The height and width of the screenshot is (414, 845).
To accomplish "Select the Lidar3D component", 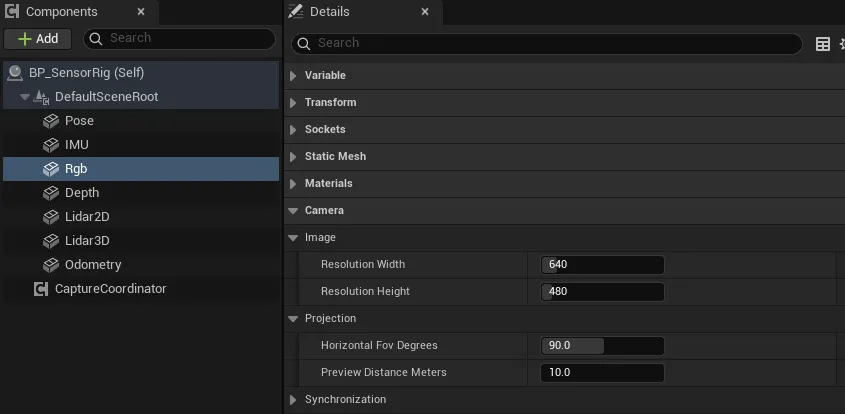I will click(141, 241).
